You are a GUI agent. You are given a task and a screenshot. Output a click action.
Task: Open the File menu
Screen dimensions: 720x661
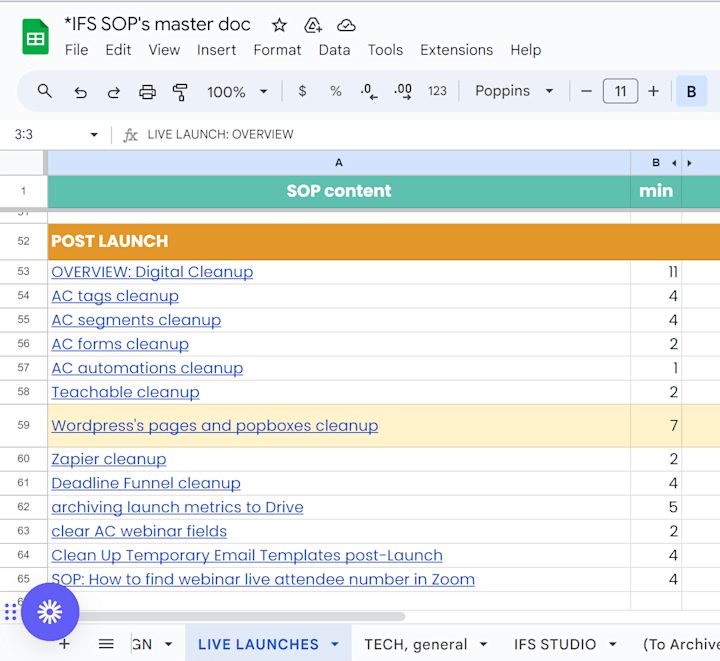[76, 50]
